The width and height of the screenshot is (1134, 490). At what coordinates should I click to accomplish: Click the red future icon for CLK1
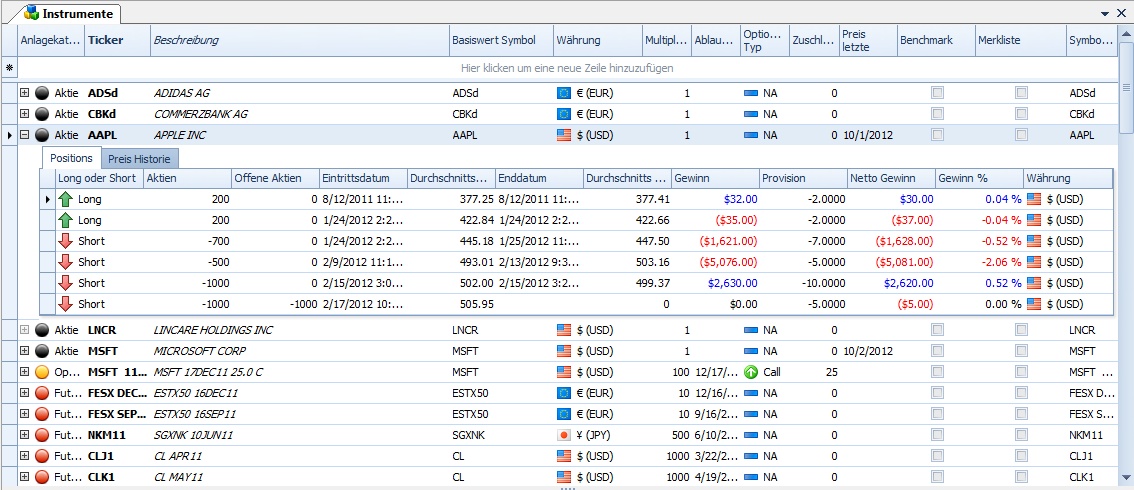[42, 477]
